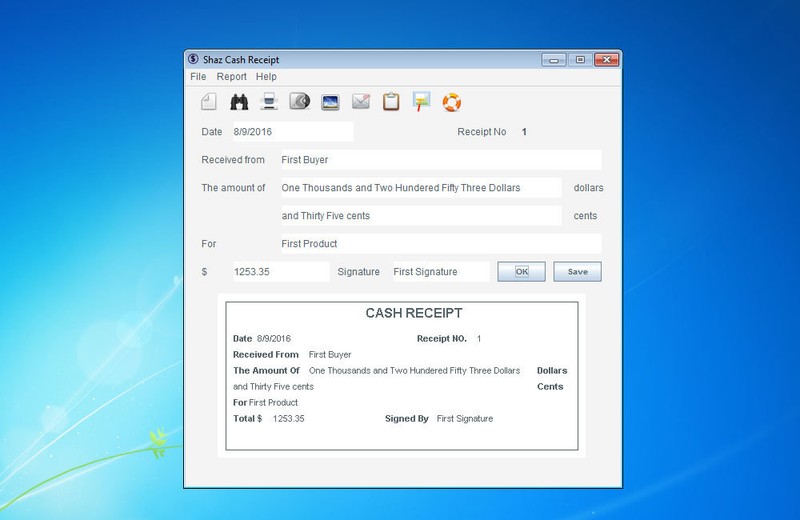Click the disc drive toolbar icon
800x520 pixels.
click(x=300, y=101)
